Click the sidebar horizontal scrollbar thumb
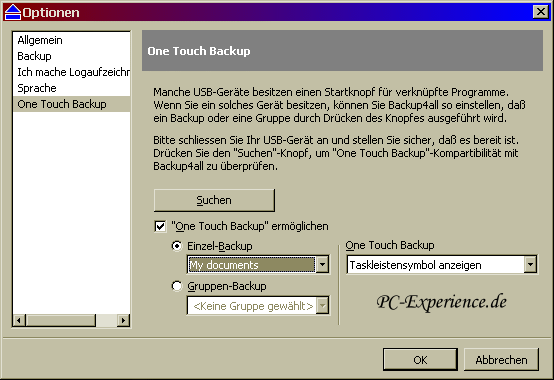The image size is (554, 380). pos(60,321)
